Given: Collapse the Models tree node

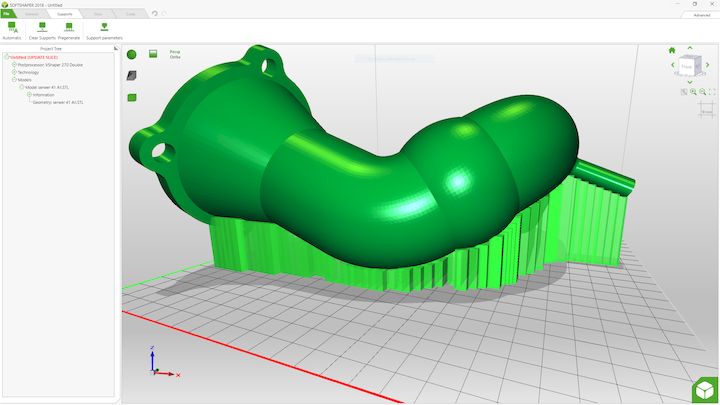Looking at the screenshot, I should pyautogui.click(x=14, y=80).
